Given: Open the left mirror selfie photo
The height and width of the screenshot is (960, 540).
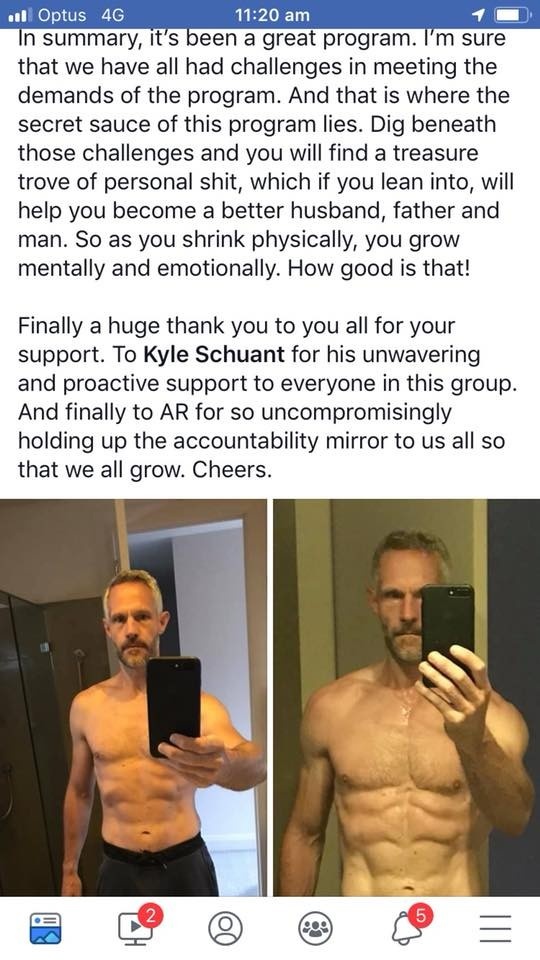Looking at the screenshot, I should coord(133,697).
